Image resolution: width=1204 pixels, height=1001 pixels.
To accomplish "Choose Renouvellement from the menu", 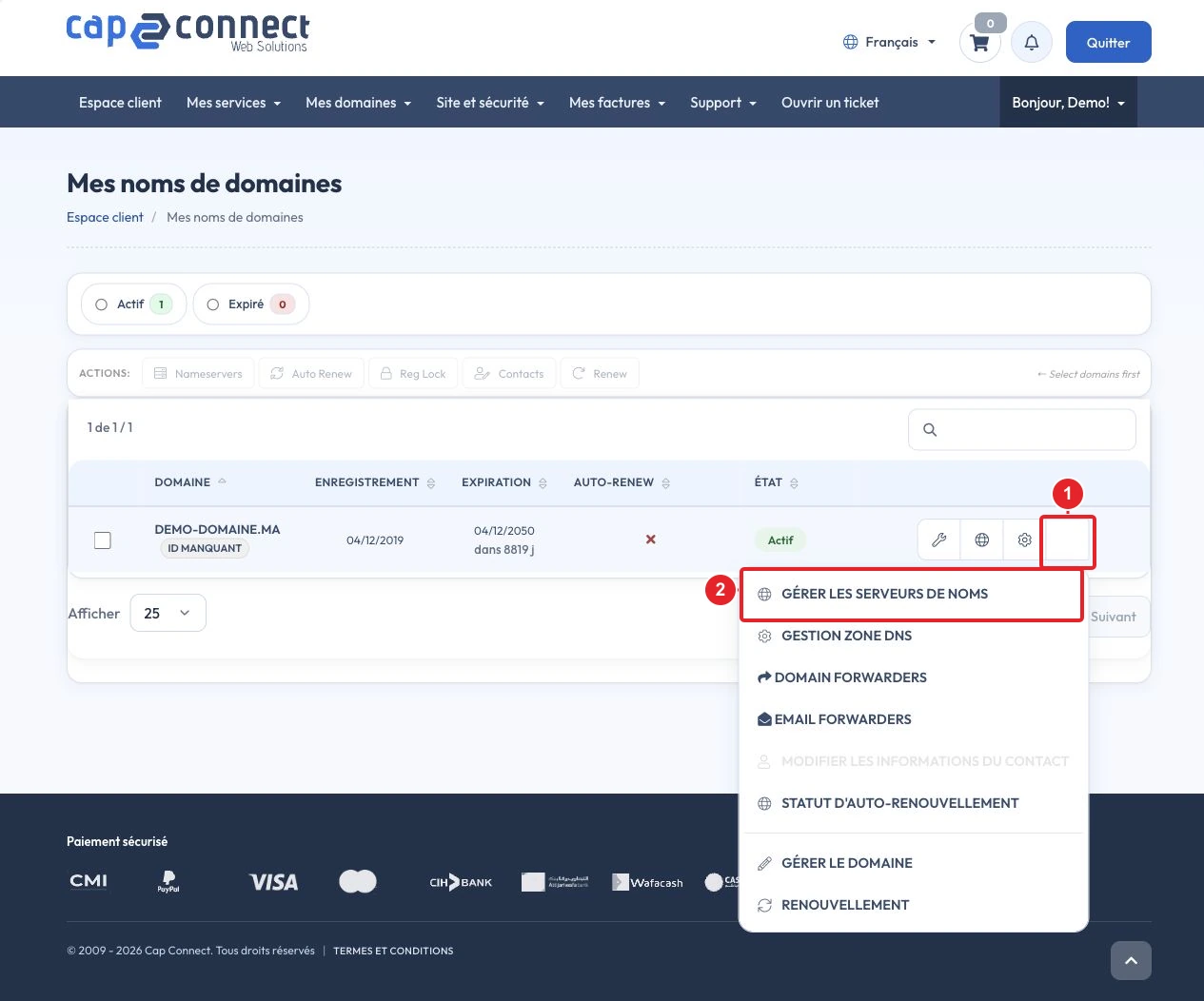I will [x=914, y=905].
